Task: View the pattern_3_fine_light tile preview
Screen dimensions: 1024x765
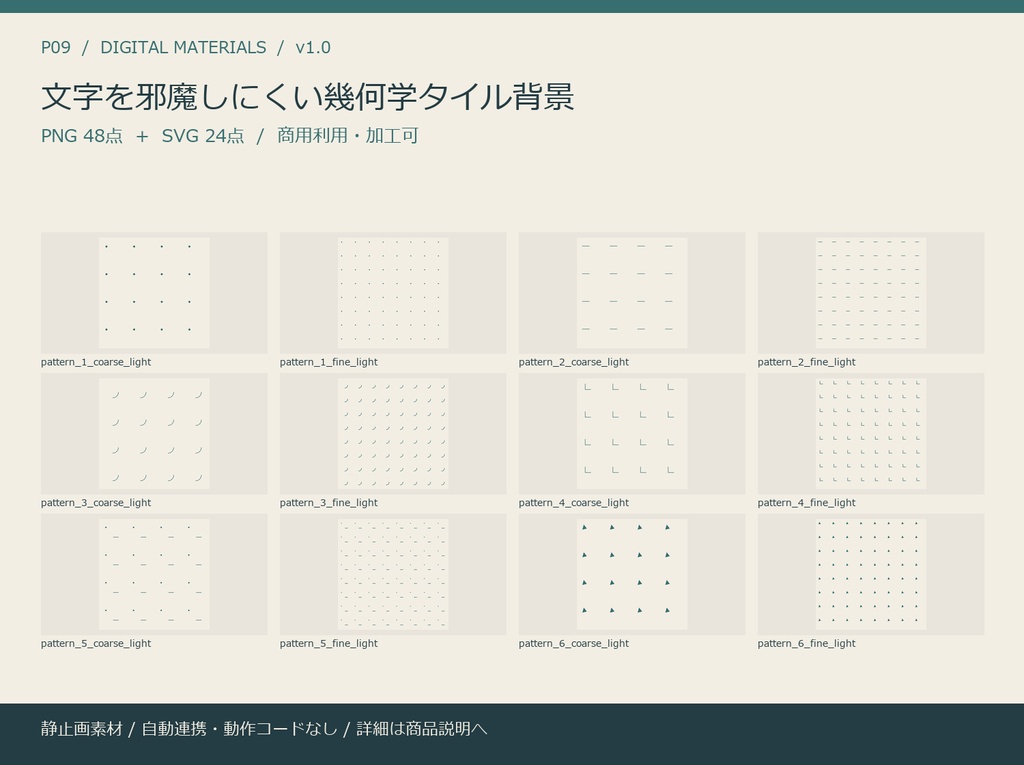Action: point(393,433)
